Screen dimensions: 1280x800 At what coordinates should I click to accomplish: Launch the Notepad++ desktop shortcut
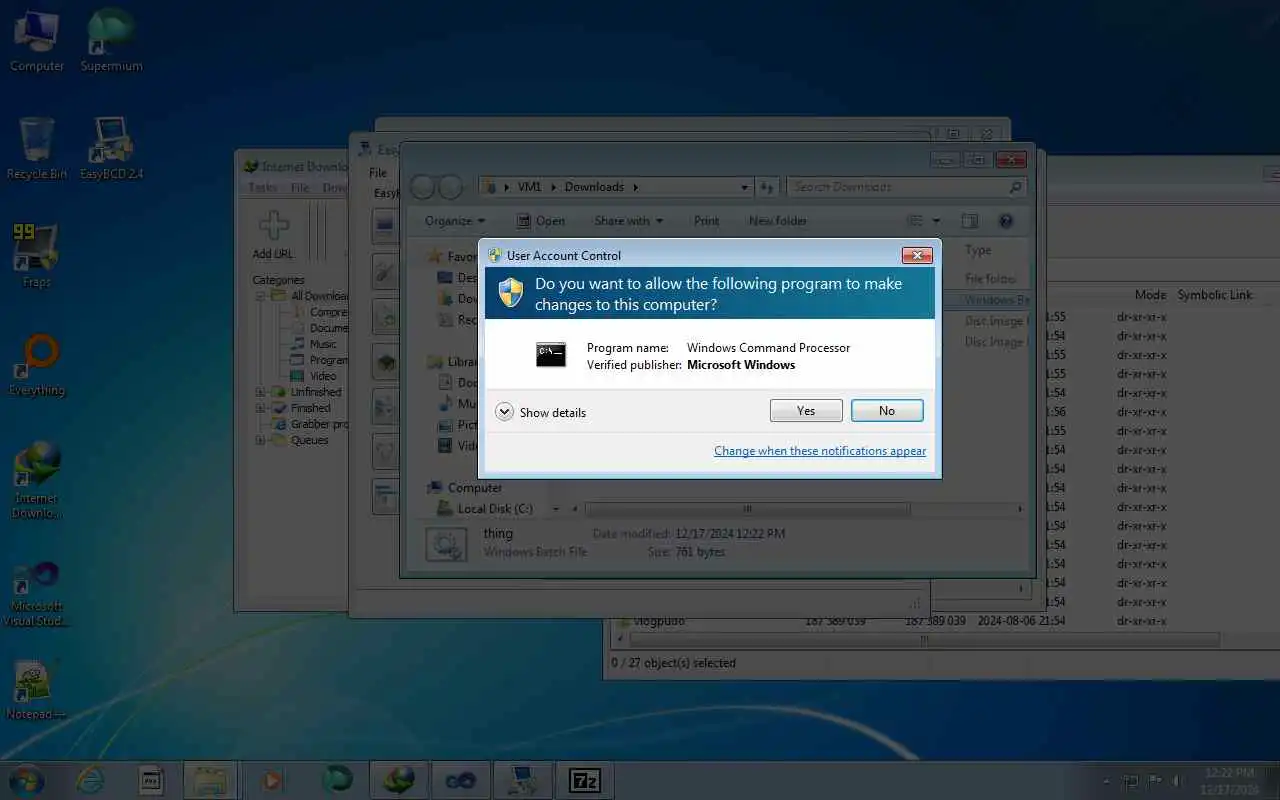37,690
